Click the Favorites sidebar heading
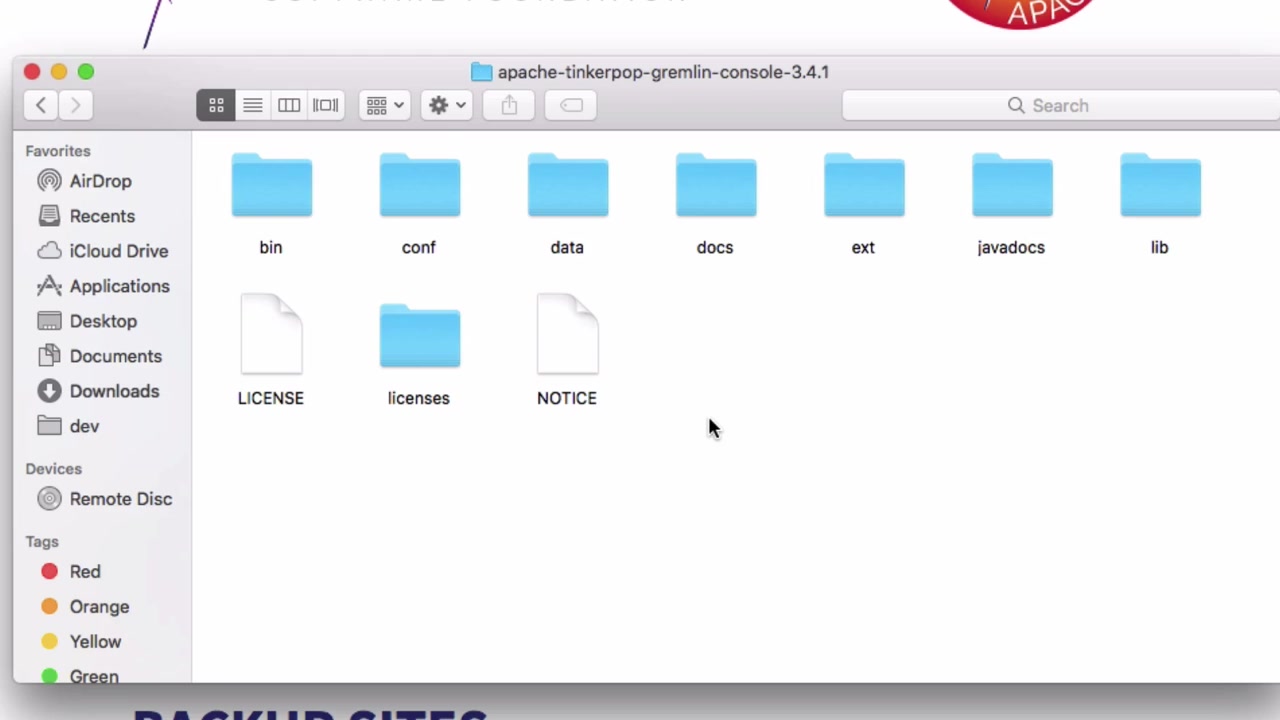This screenshot has height=720, width=1280. click(58, 151)
